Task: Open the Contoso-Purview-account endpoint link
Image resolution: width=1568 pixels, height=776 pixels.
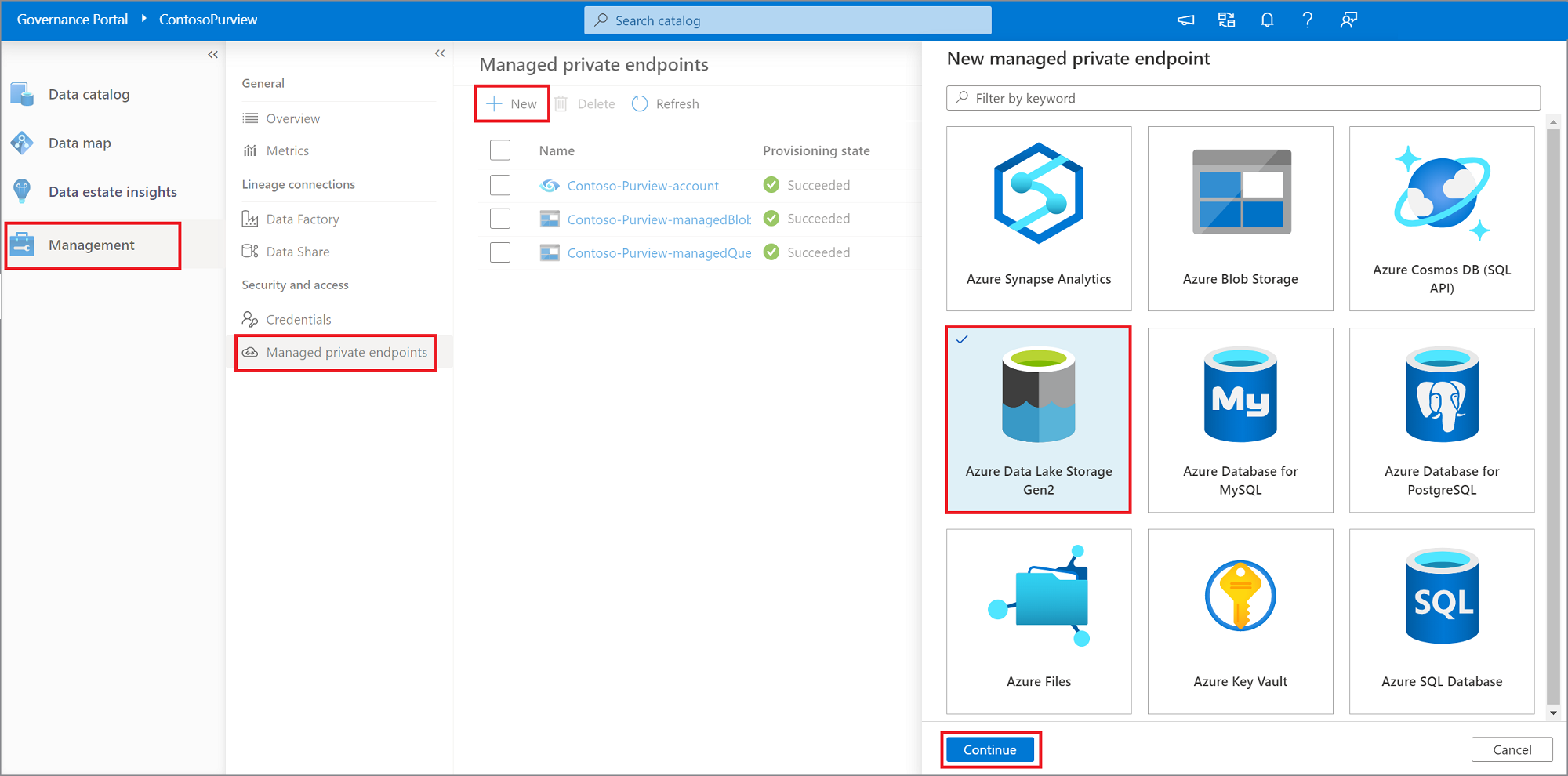Action: pos(643,186)
